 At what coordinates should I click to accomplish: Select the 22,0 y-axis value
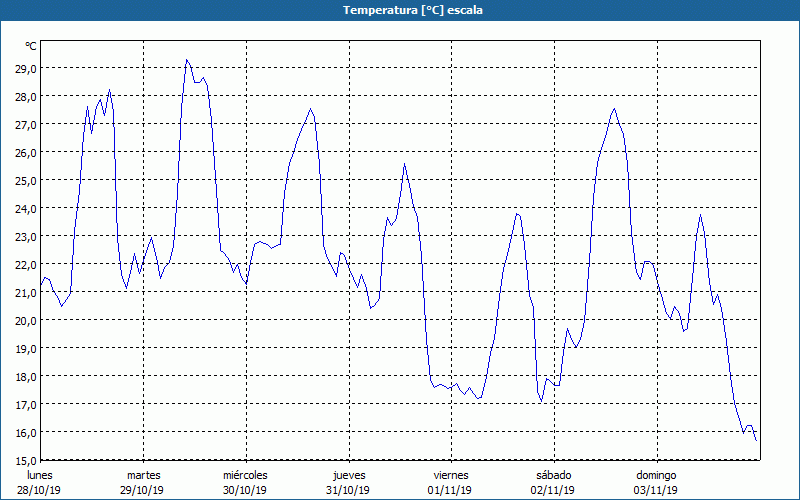[26, 265]
